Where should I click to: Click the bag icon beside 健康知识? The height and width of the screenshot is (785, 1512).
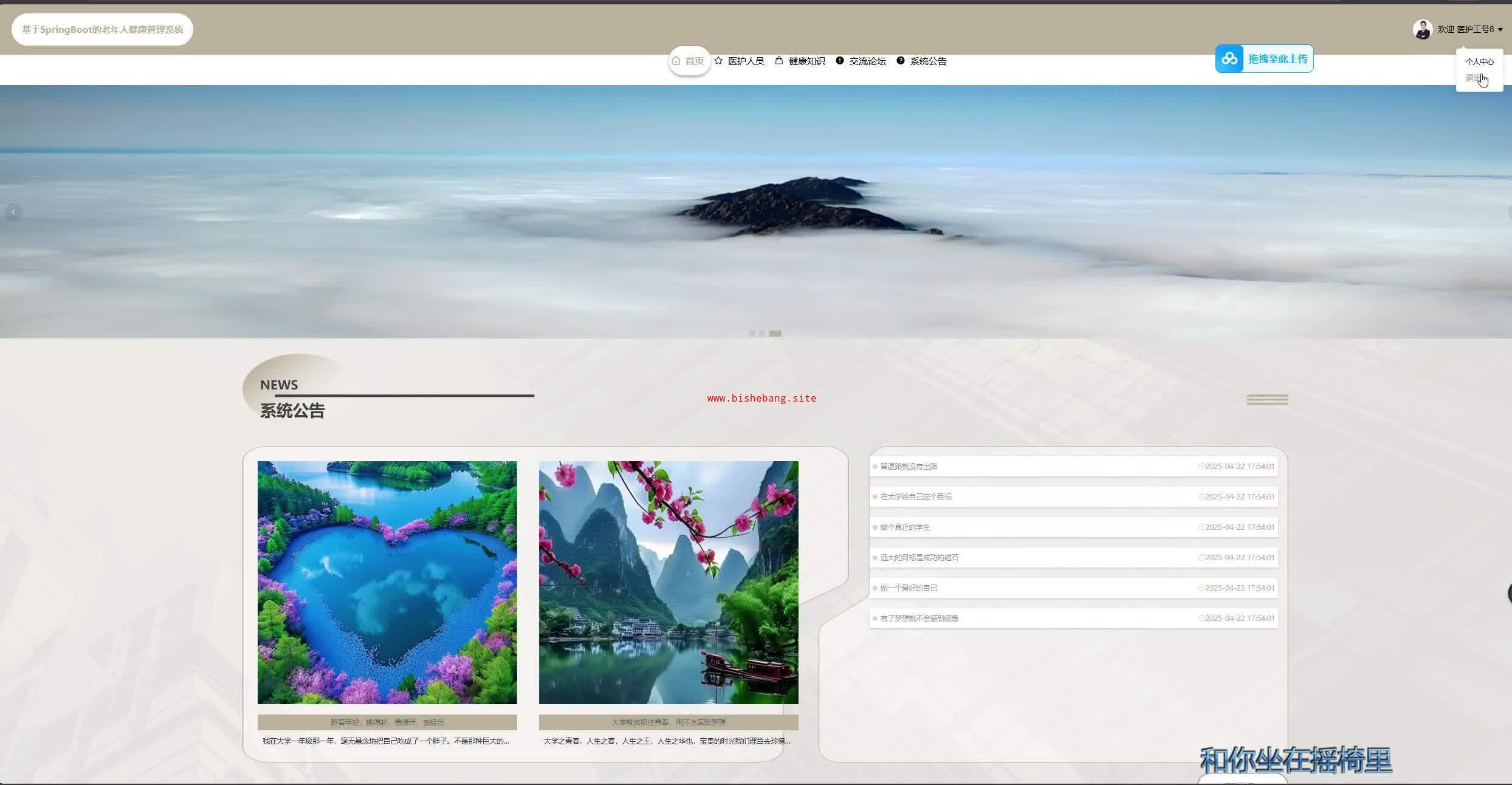click(778, 61)
